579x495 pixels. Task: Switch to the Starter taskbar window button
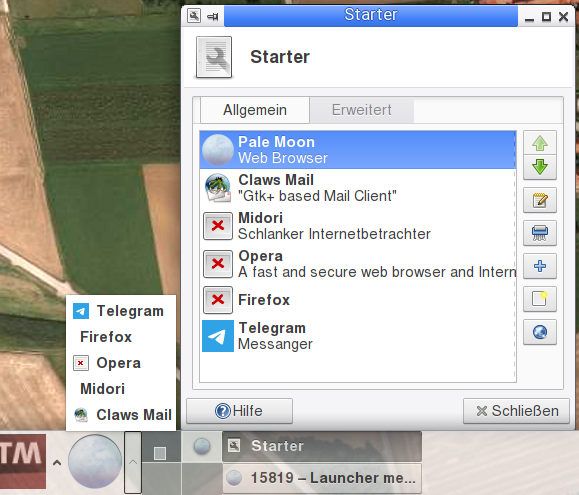tap(322, 446)
